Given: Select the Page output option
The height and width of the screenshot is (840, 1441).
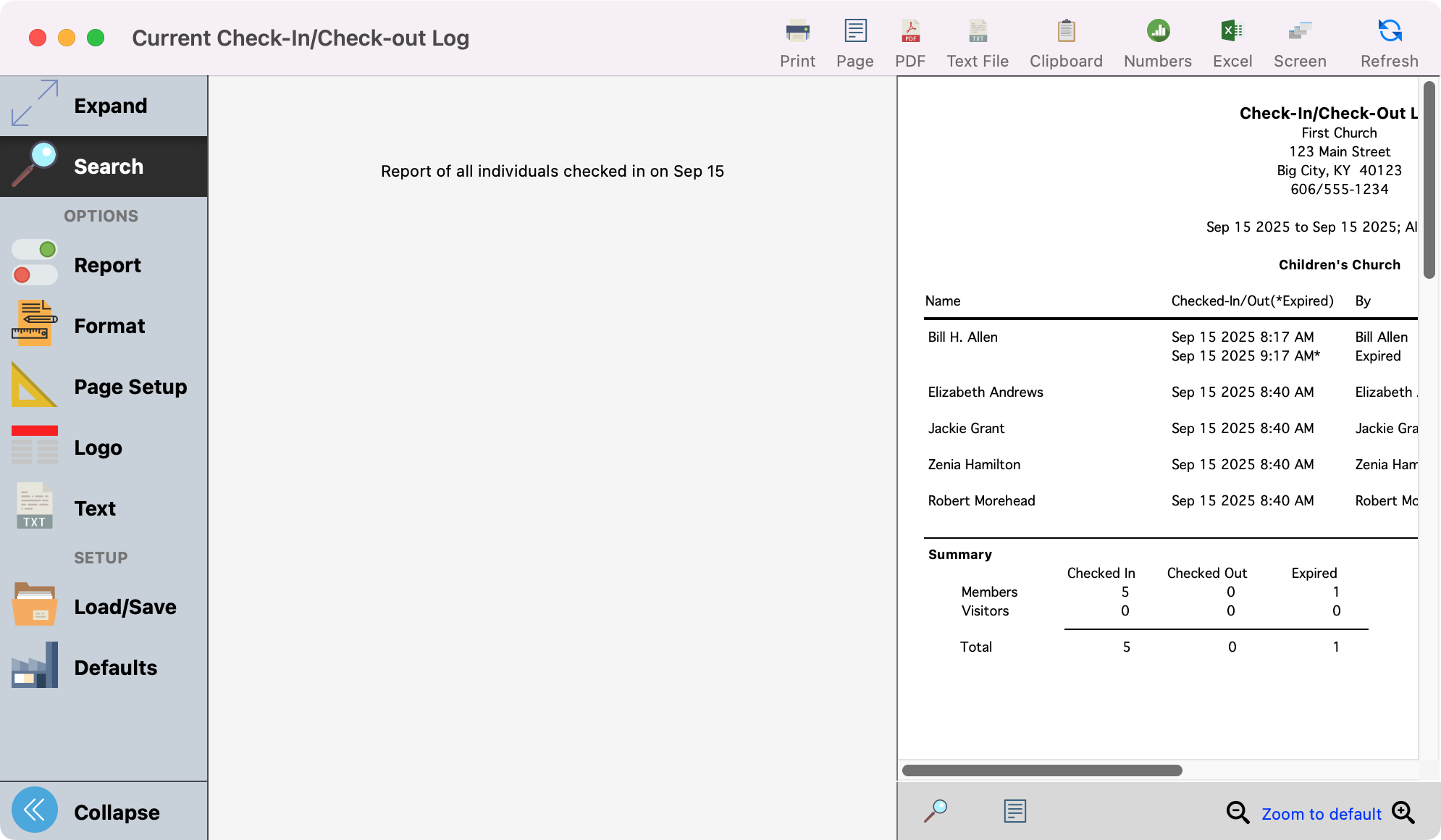Looking at the screenshot, I should click(x=854, y=40).
